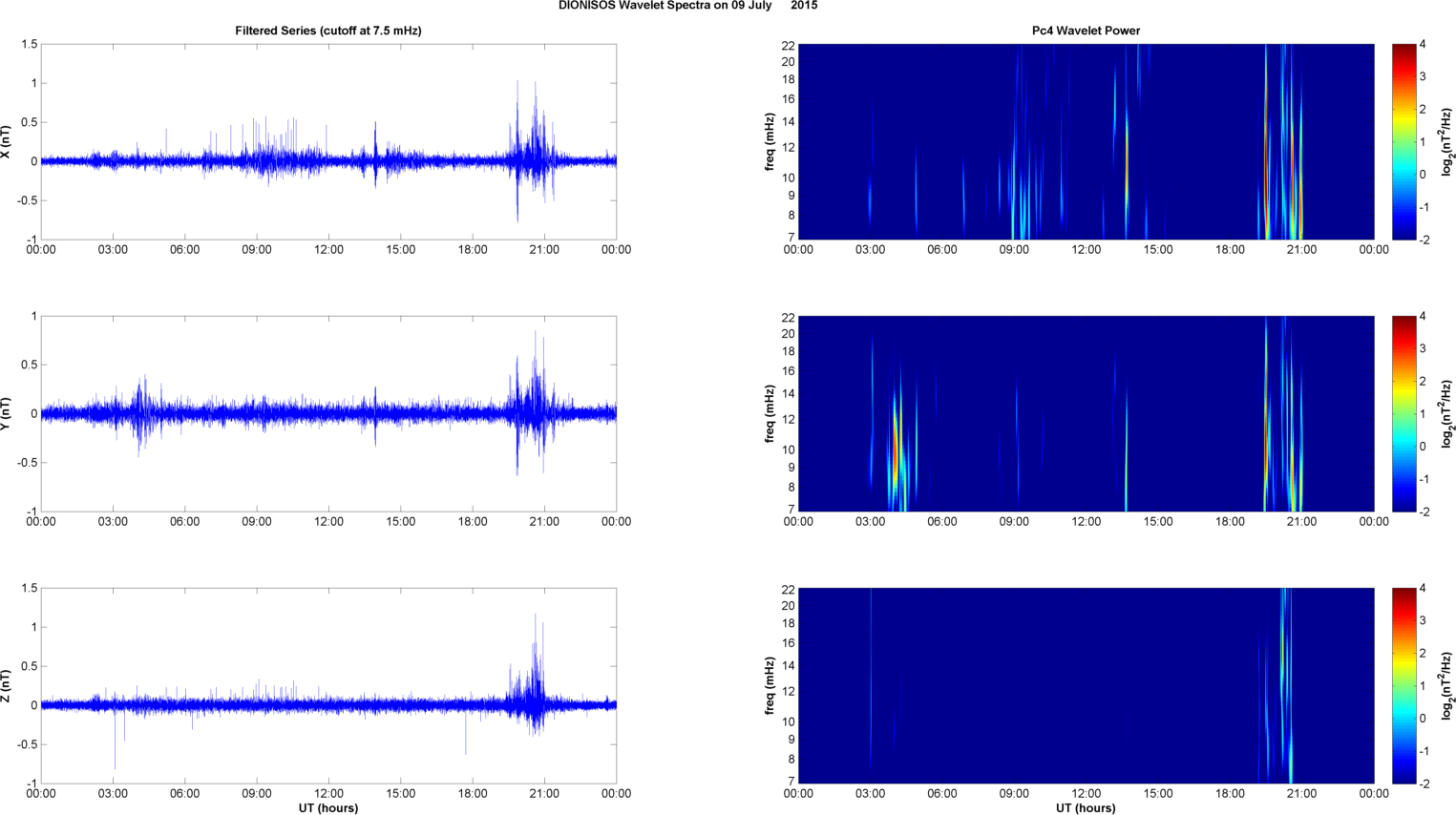1456x815 pixels.
Task: Click the value 4 on the middle colorbar
Action: [x=1423, y=317]
